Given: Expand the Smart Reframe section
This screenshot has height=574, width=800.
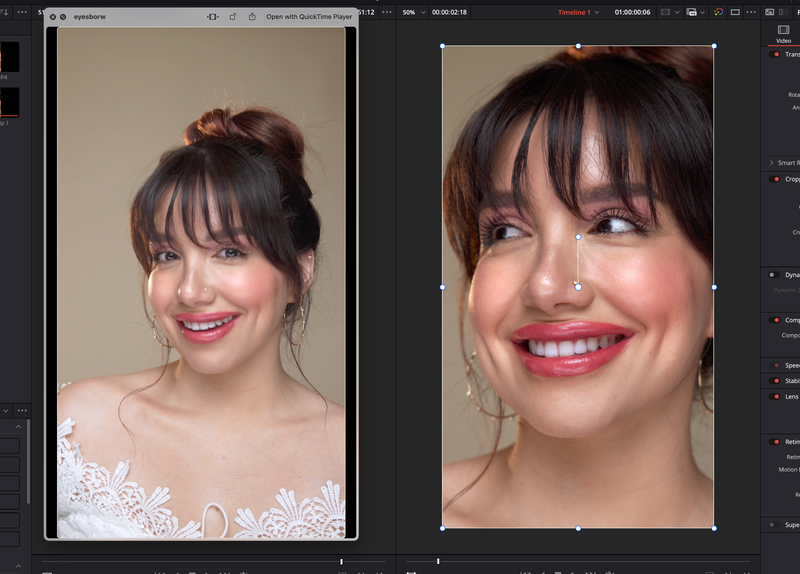Looking at the screenshot, I should pos(772,163).
